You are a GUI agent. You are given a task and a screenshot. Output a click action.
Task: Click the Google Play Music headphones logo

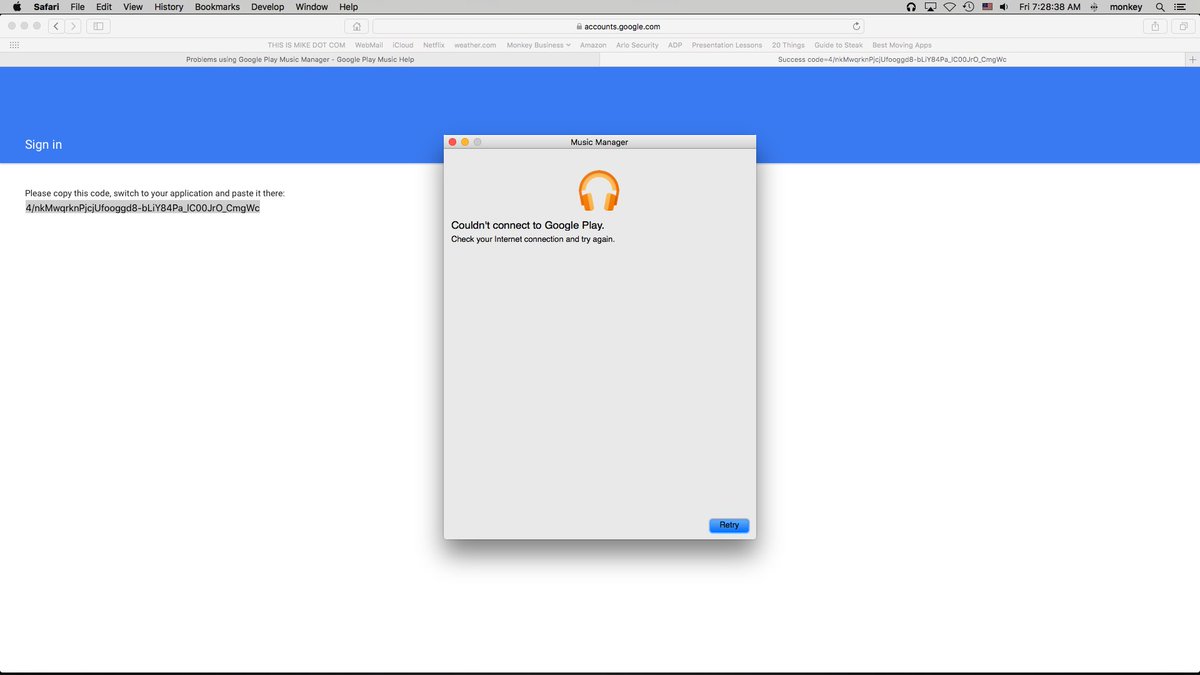[x=599, y=190]
